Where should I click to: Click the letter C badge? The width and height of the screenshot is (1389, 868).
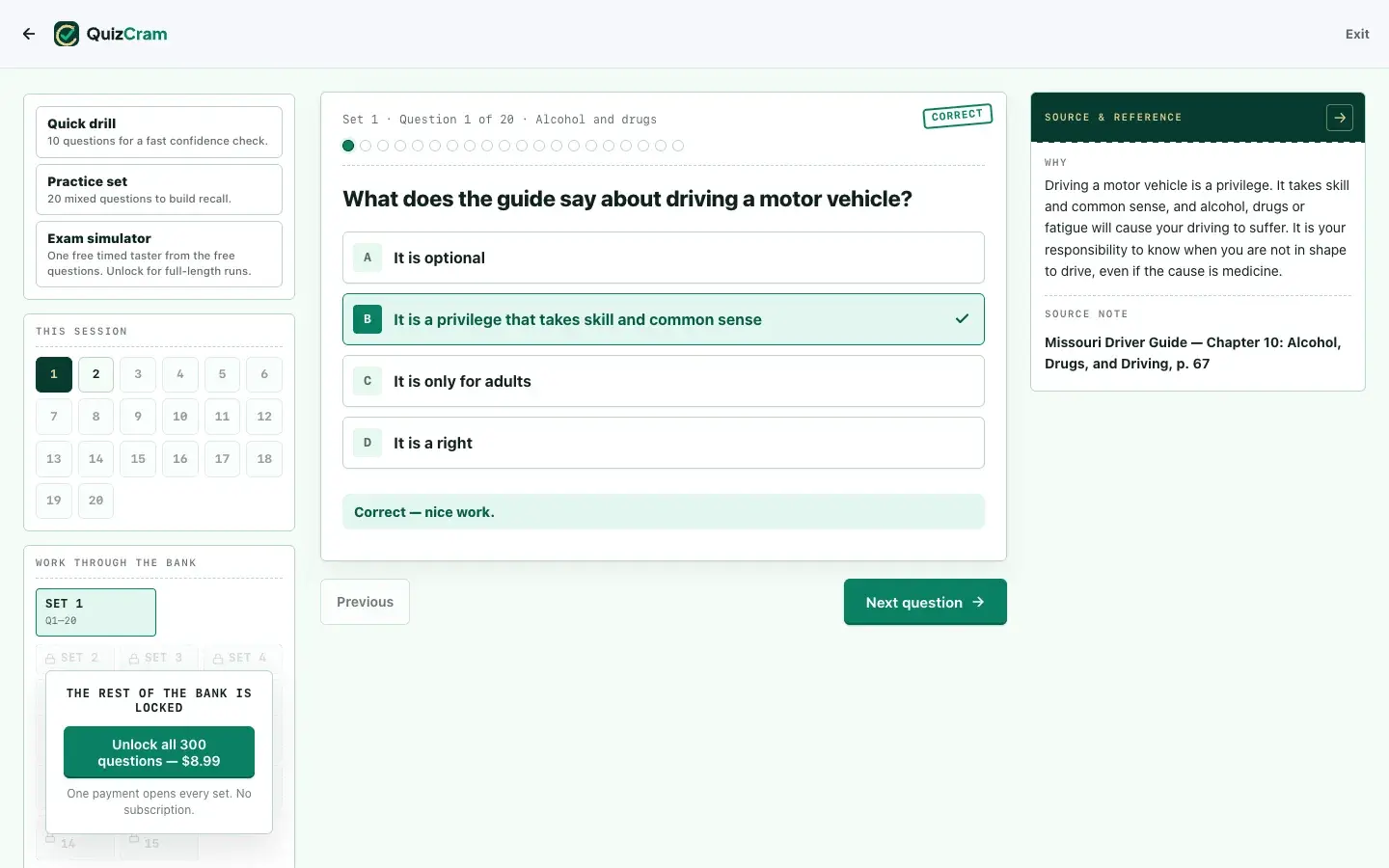[x=368, y=381]
